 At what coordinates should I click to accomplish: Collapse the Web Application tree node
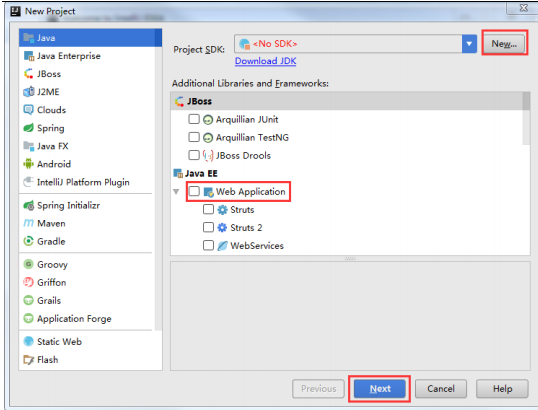[x=176, y=191]
